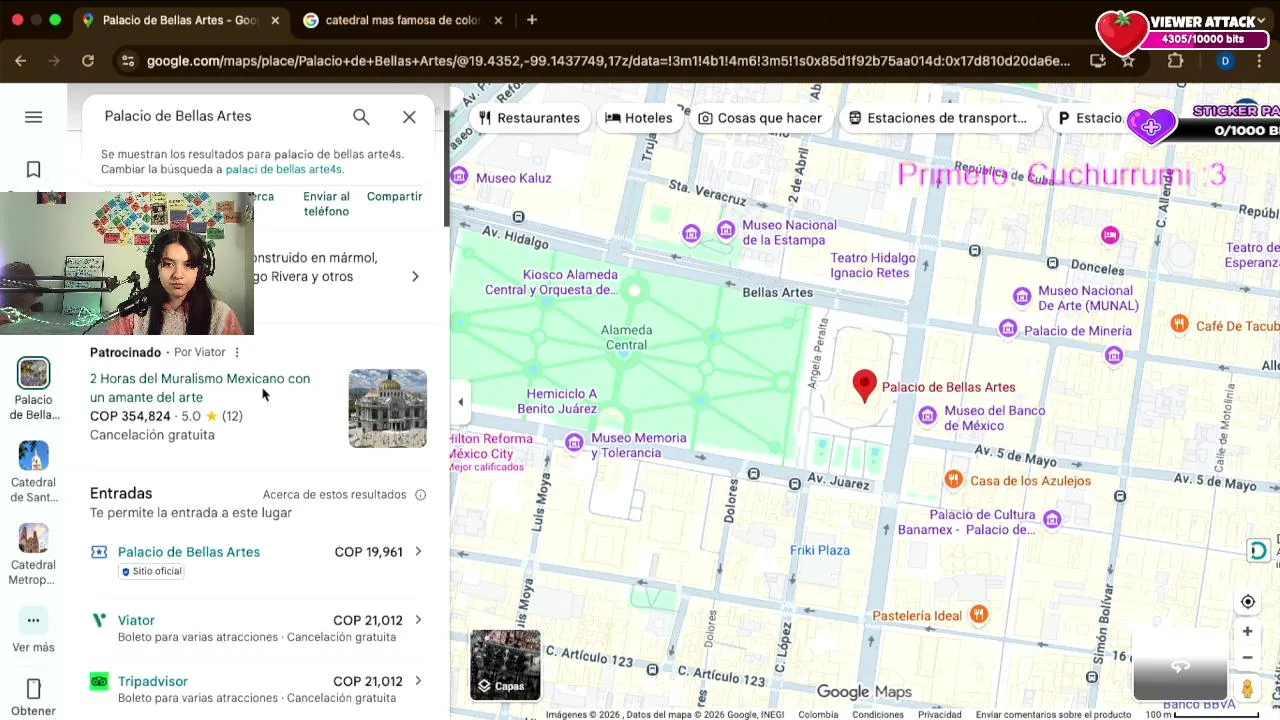The image size is (1280, 720).
Task: Clear the search with the X icon
Action: click(409, 117)
